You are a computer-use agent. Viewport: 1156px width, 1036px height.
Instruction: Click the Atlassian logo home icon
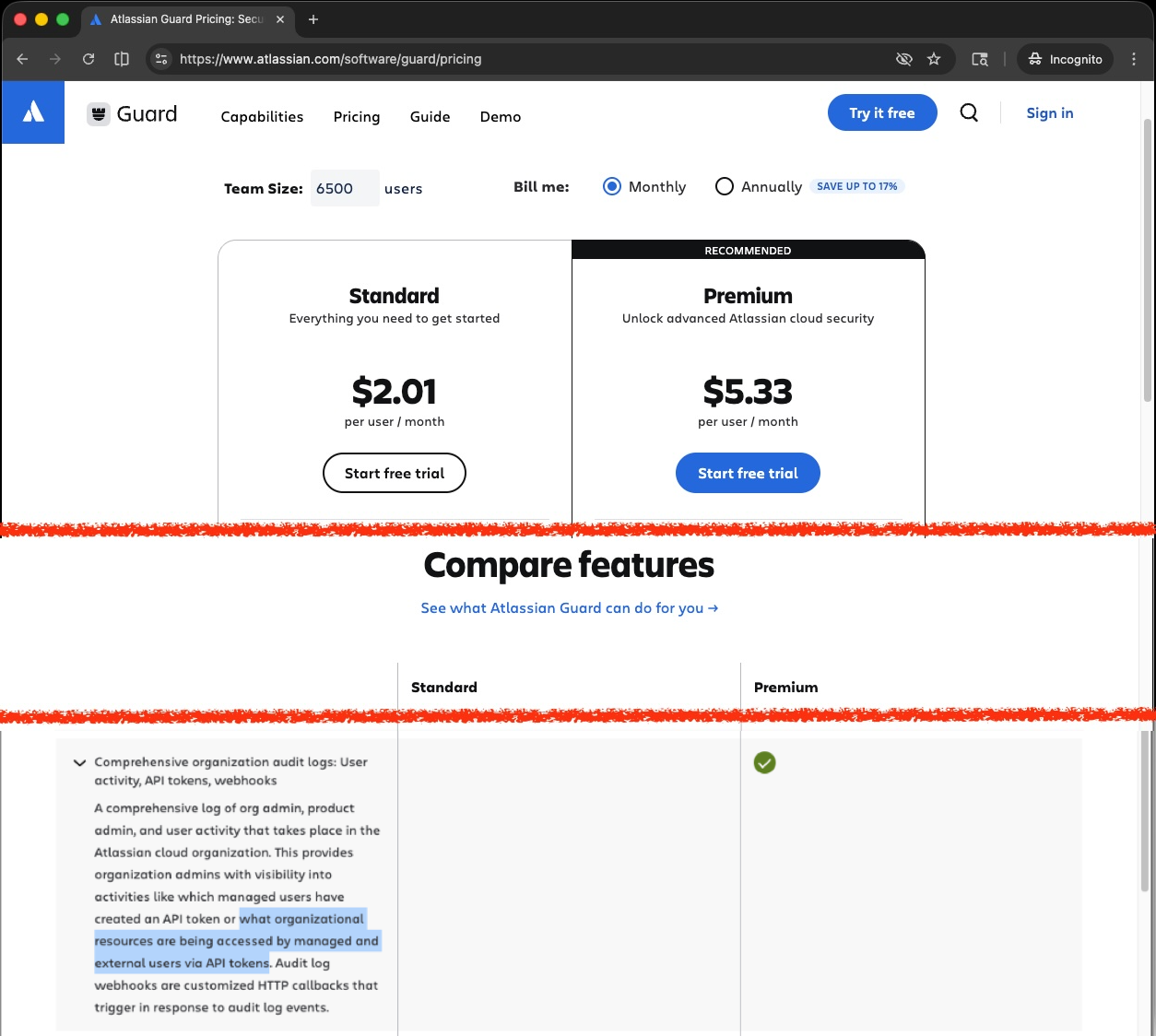[33, 112]
